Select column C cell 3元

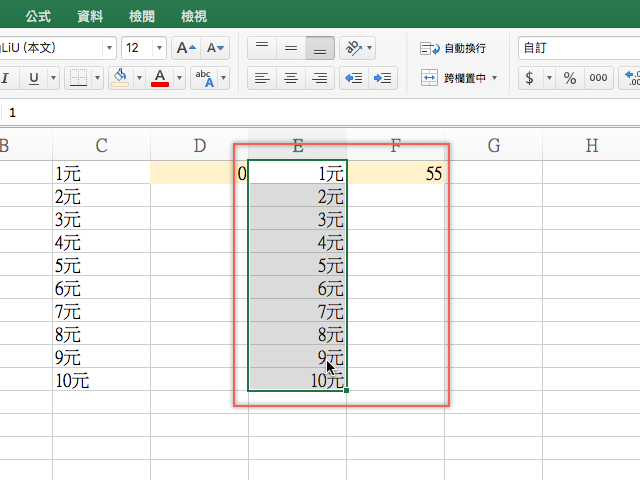[102, 219]
